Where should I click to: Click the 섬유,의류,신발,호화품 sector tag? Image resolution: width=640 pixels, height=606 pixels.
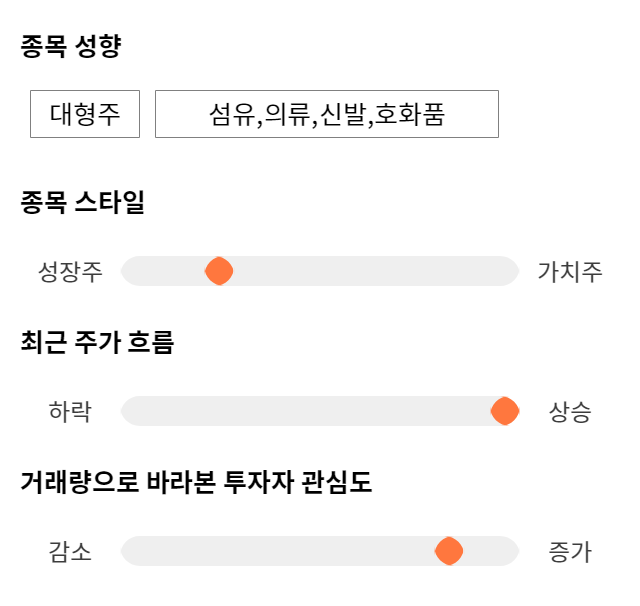click(326, 114)
